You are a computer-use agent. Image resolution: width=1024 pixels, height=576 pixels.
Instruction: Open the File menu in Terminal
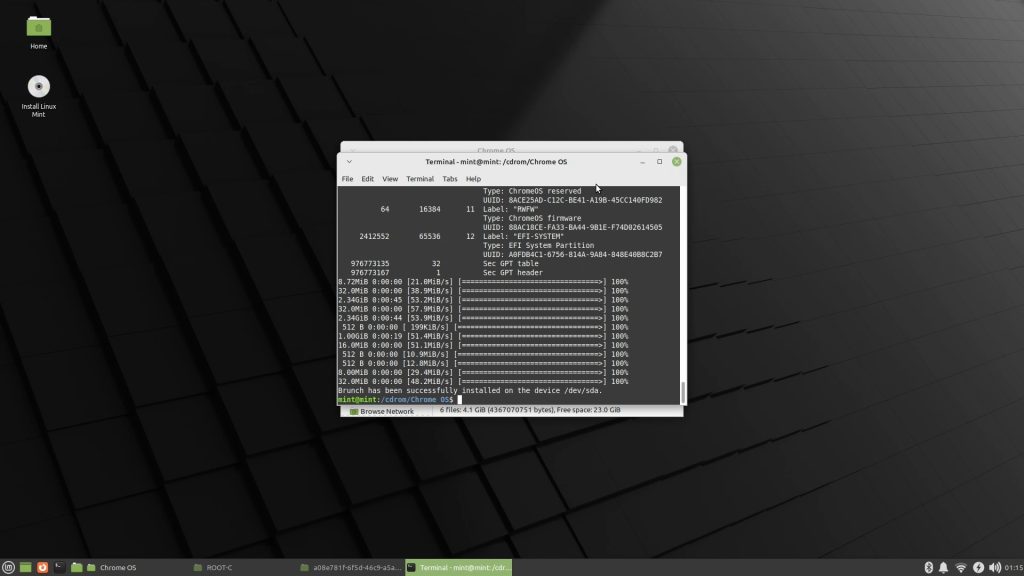pyautogui.click(x=347, y=179)
